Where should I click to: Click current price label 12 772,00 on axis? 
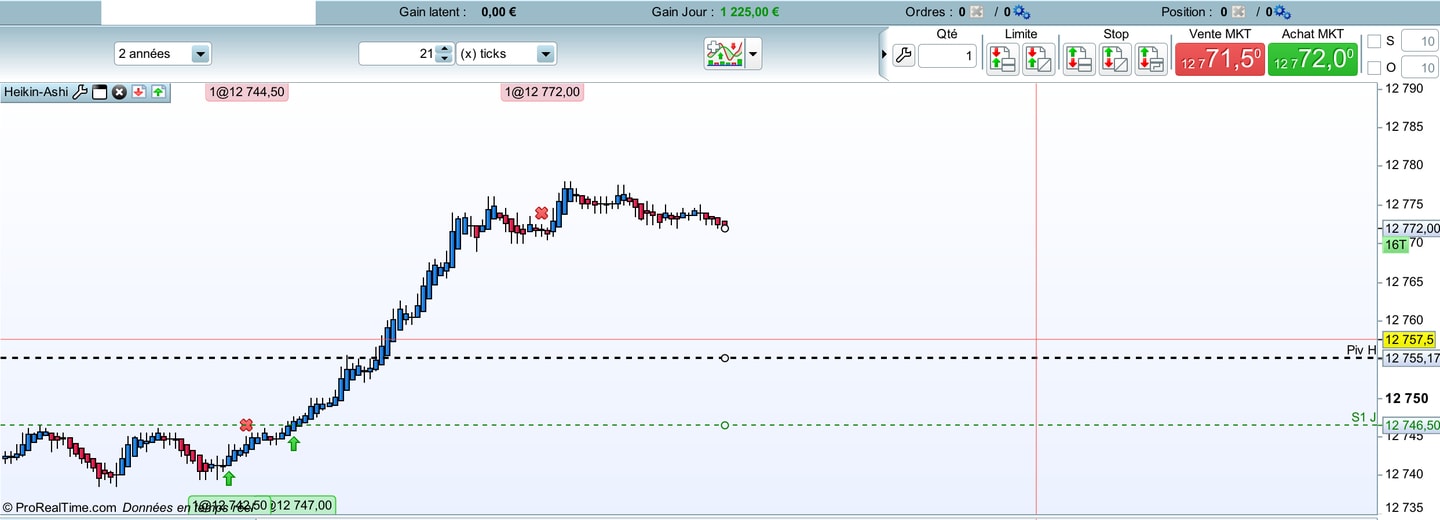[x=1410, y=228]
